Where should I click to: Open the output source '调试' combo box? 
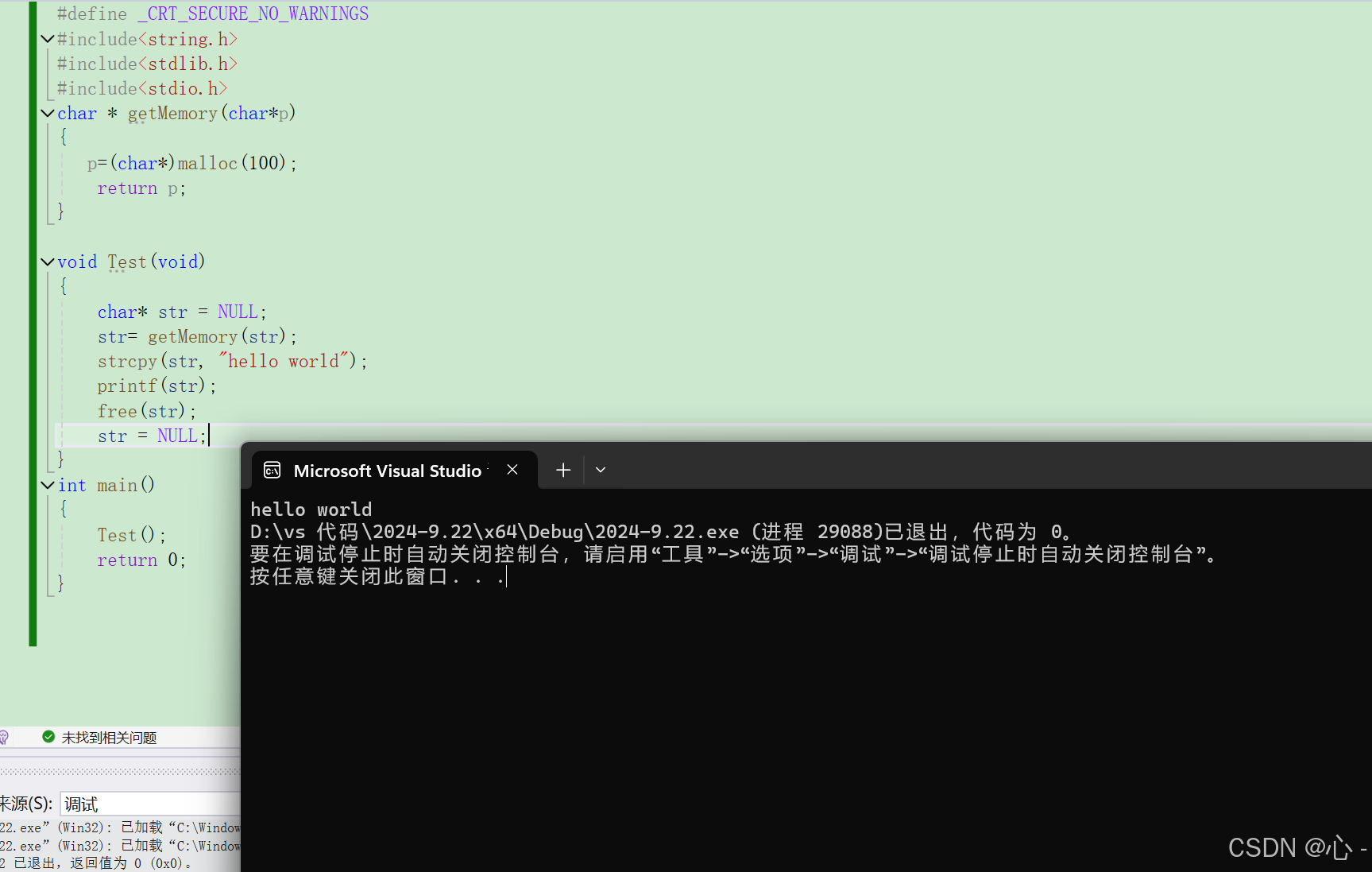tap(150, 804)
